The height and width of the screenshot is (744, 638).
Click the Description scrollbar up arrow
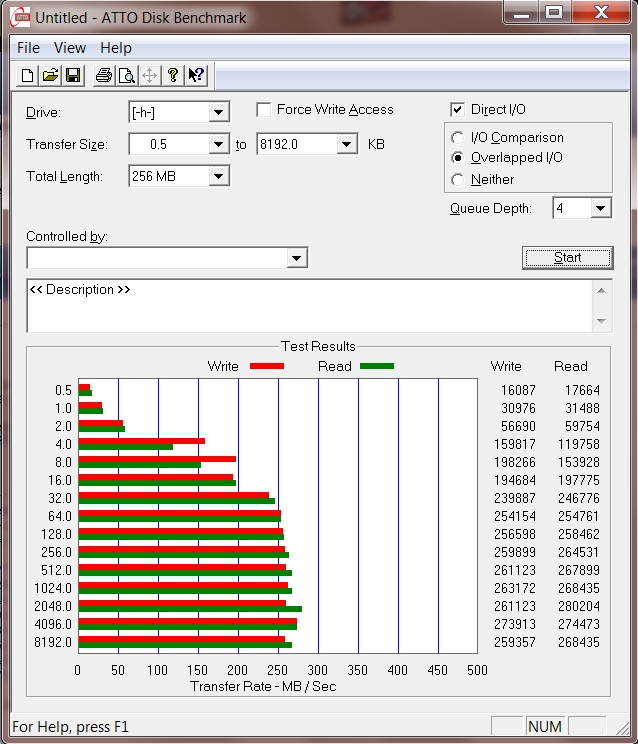pyautogui.click(x=601, y=290)
